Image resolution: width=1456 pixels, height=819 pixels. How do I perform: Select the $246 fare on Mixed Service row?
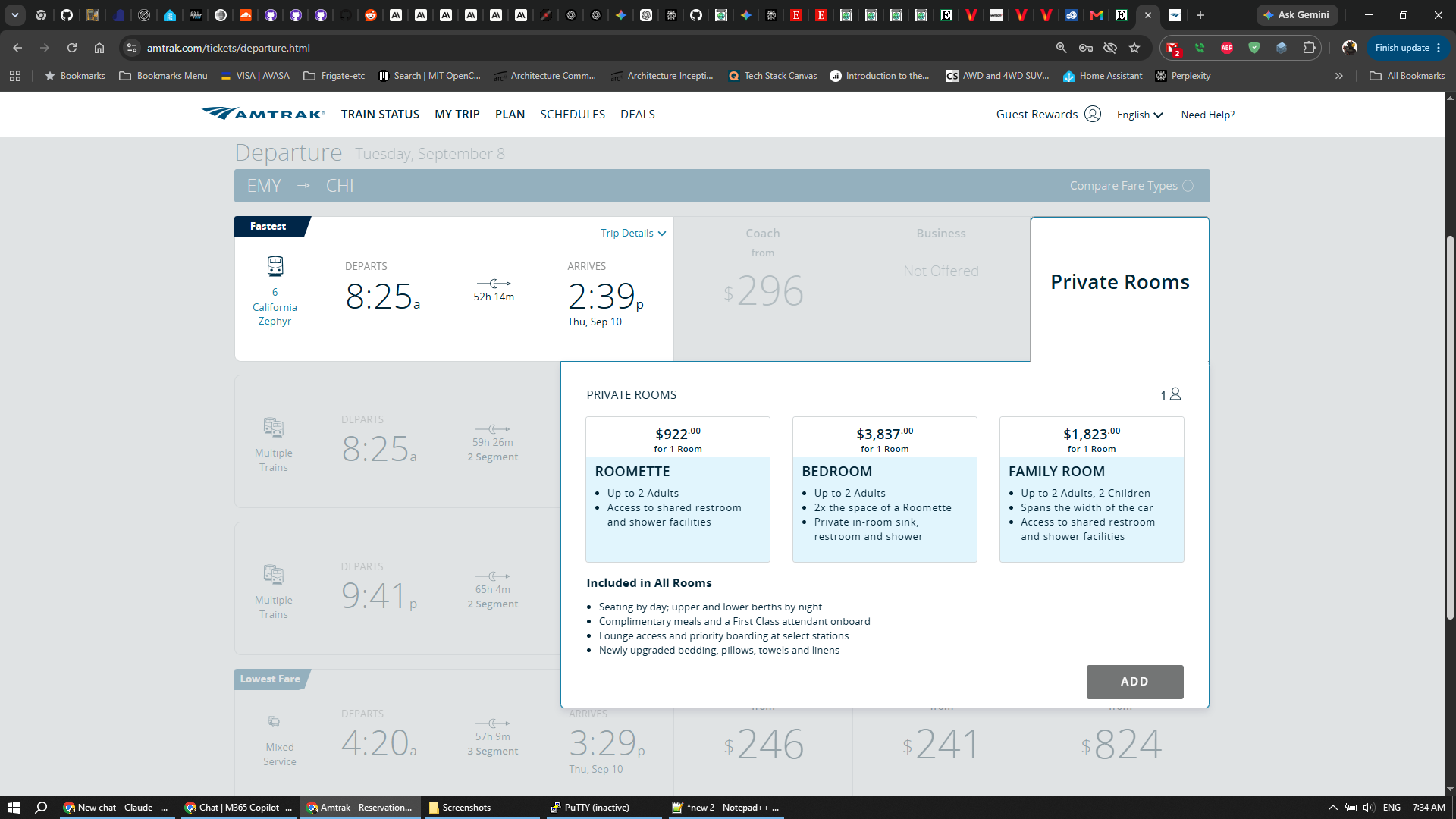click(763, 744)
